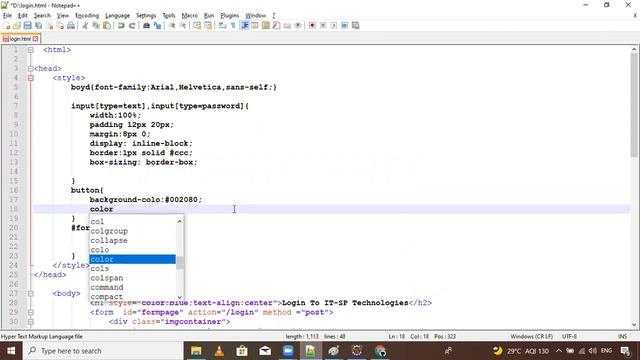Close the login.html tab with its X
Viewport: 640px width, 360px height.
tap(36, 39)
